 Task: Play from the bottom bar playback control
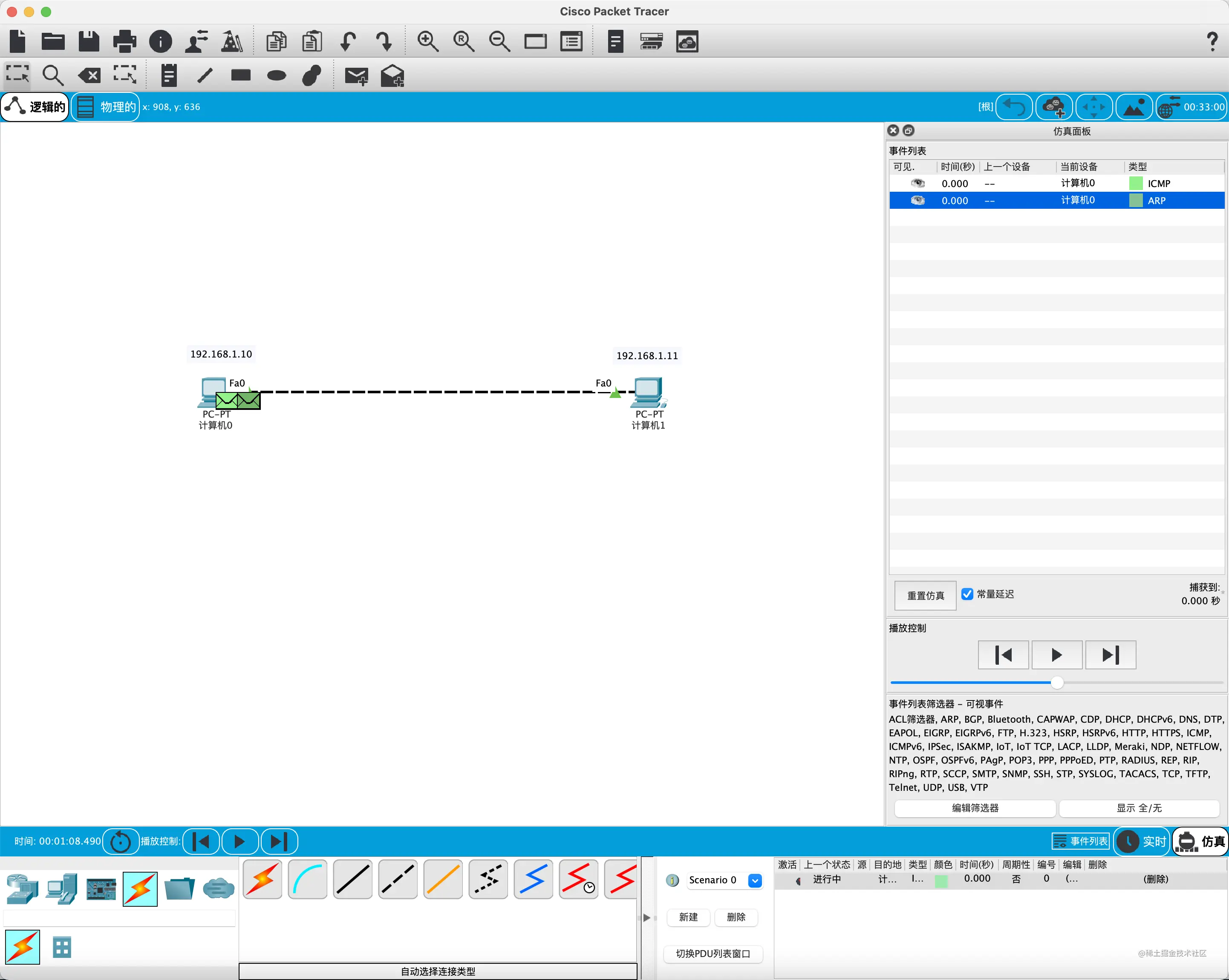[x=239, y=842]
